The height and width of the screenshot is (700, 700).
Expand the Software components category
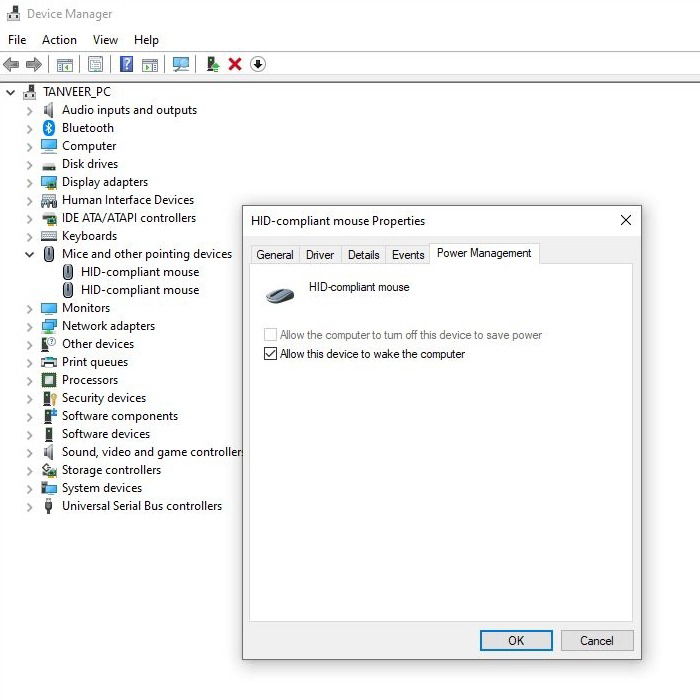pyautogui.click(x=29, y=417)
